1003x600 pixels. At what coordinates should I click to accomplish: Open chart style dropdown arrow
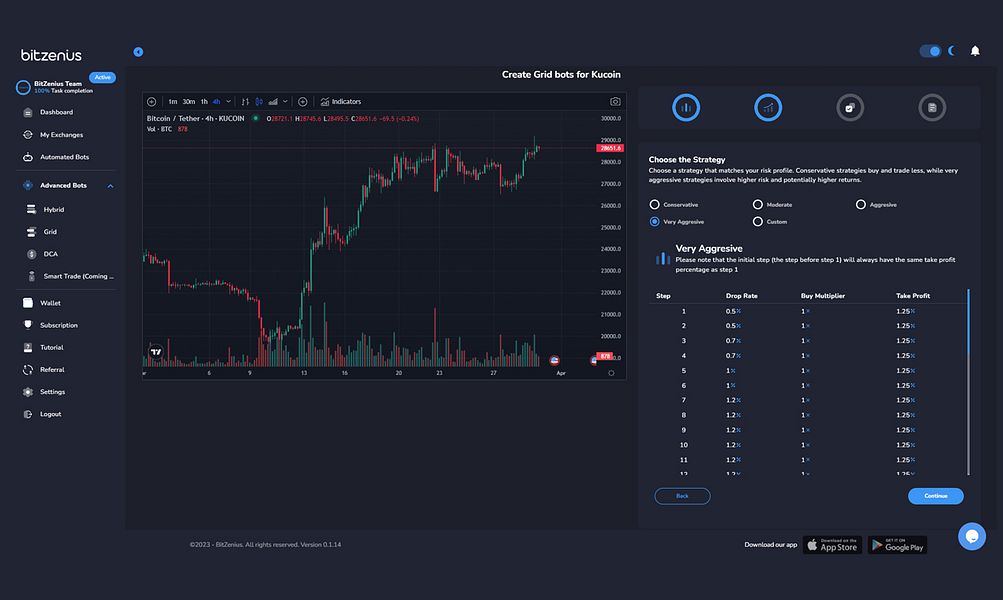[285, 102]
